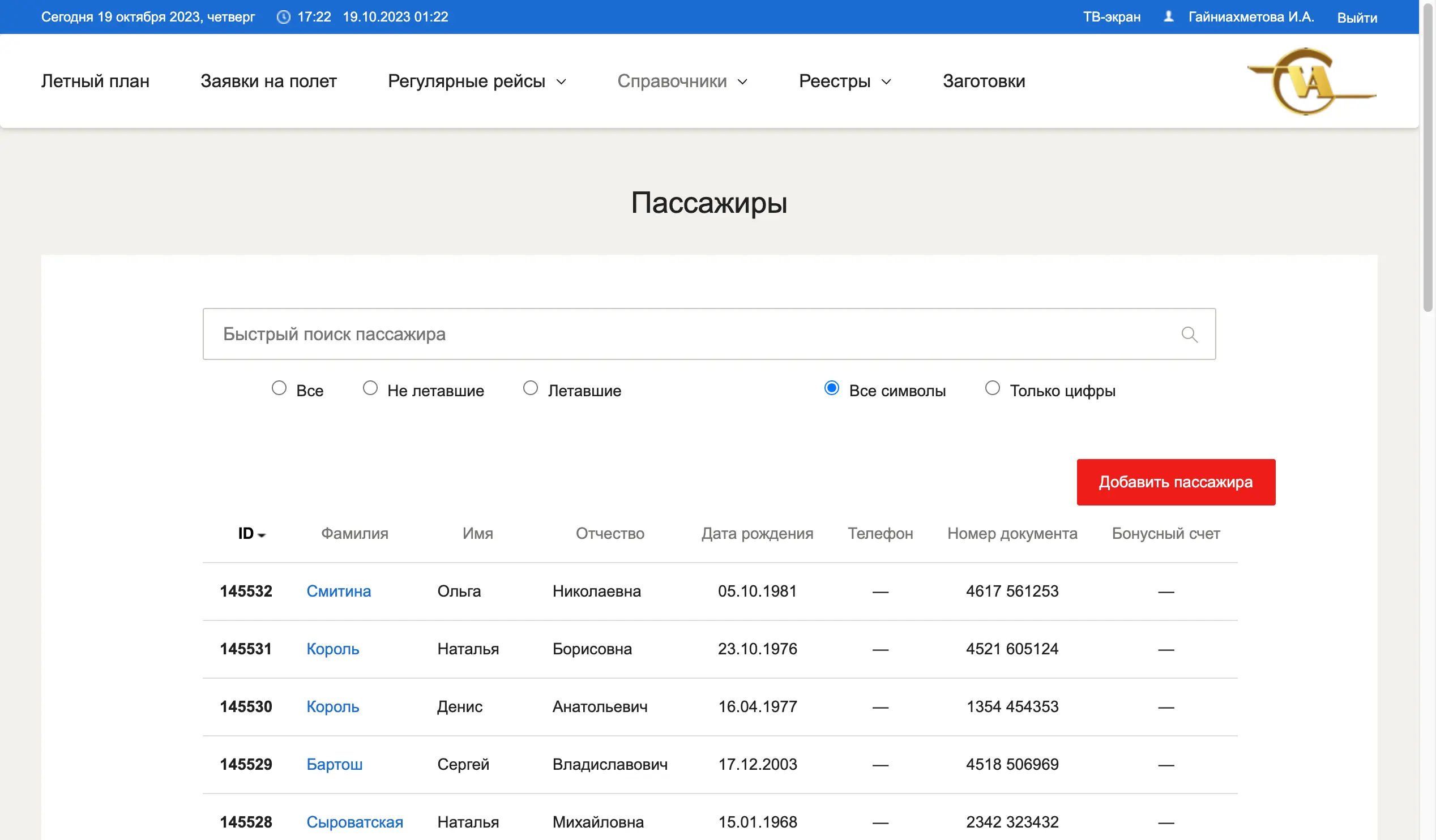Enable the "Только цифры" search mode
This screenshot has width=1436, height=840.
[993, 388]
